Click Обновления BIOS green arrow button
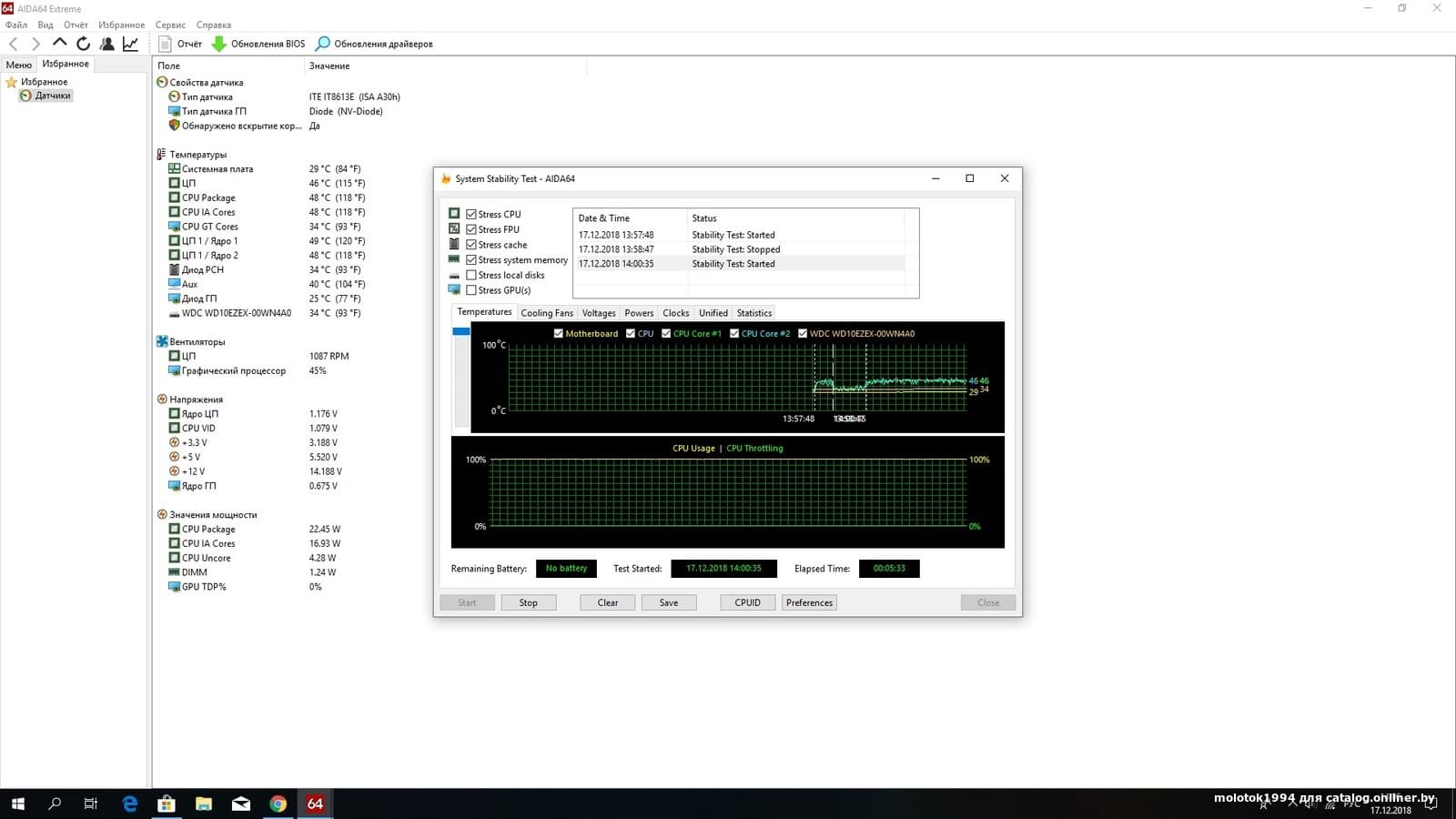Viewport: 1456px width, 819px height. [258, 44]
